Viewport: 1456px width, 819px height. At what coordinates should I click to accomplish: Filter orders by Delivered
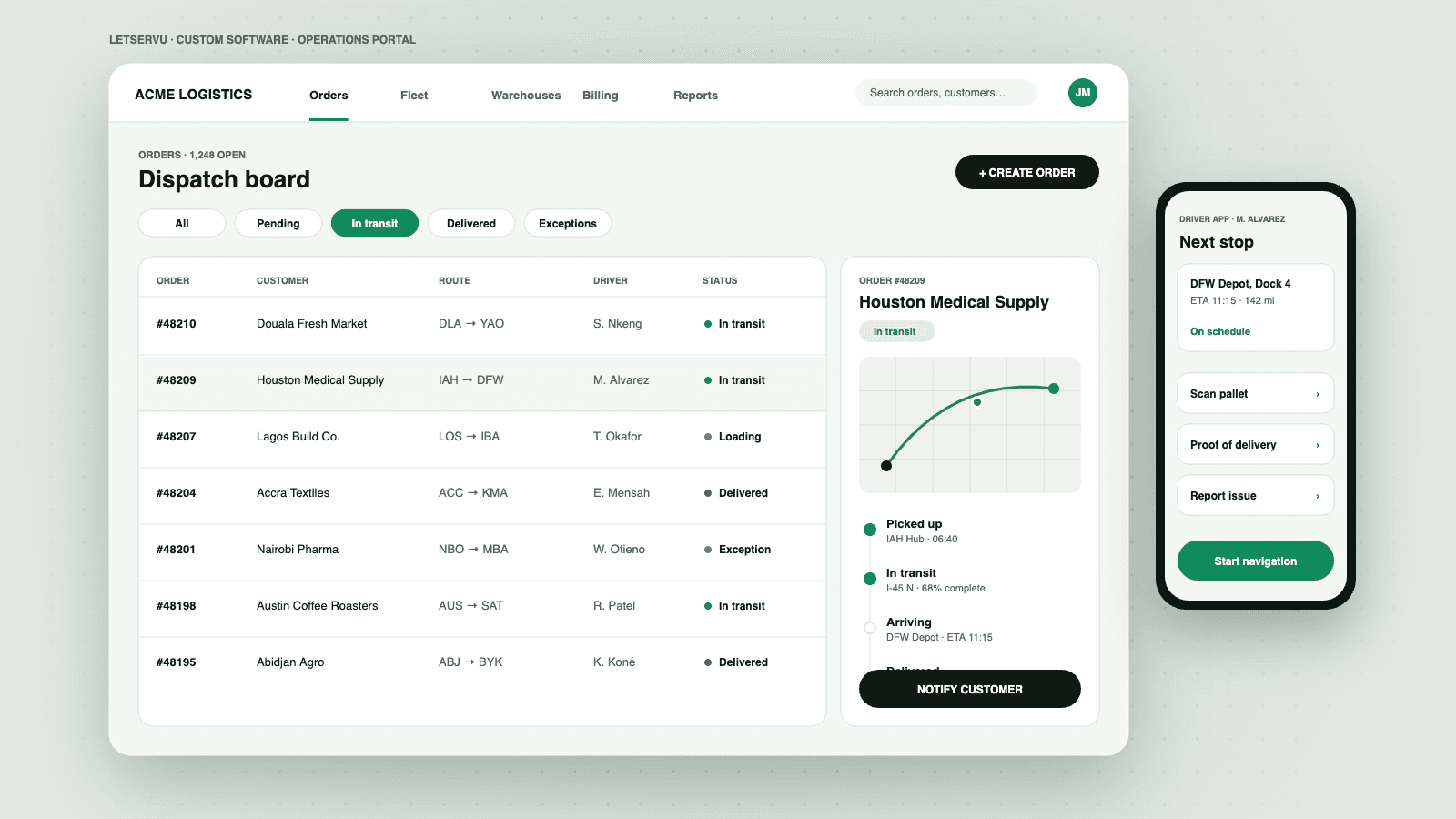pos(471,223)
